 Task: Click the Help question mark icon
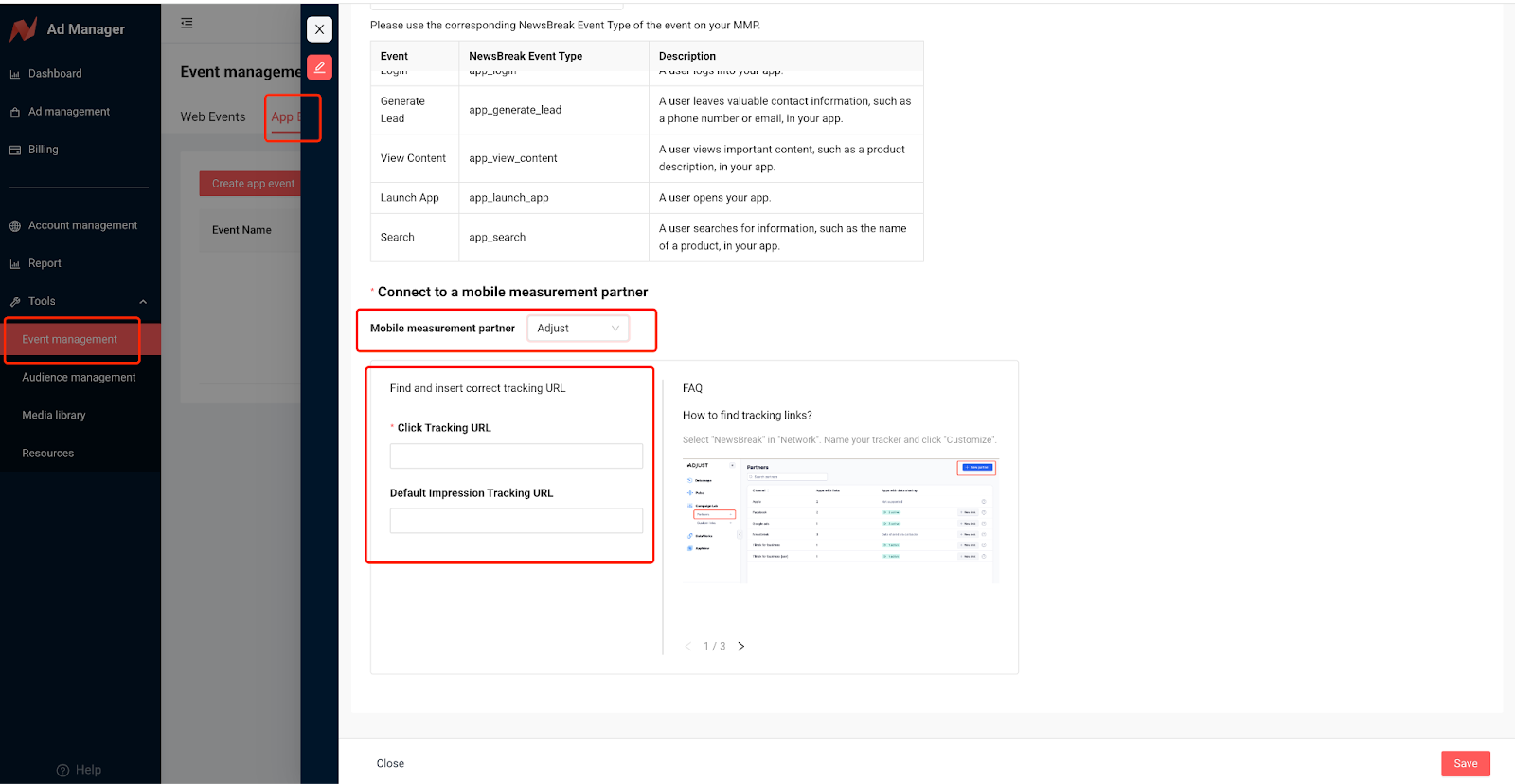(x=62, y=770)
